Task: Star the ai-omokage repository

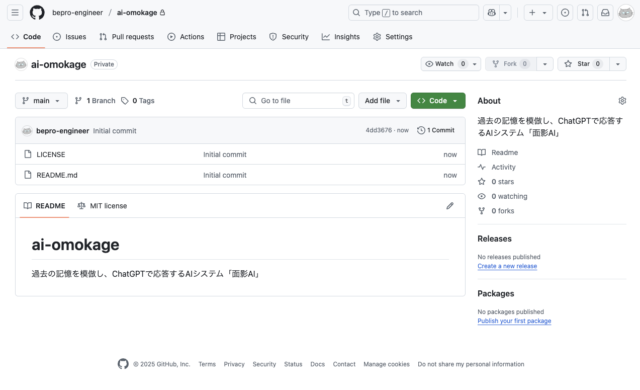Action: click(x=583, y=64)
